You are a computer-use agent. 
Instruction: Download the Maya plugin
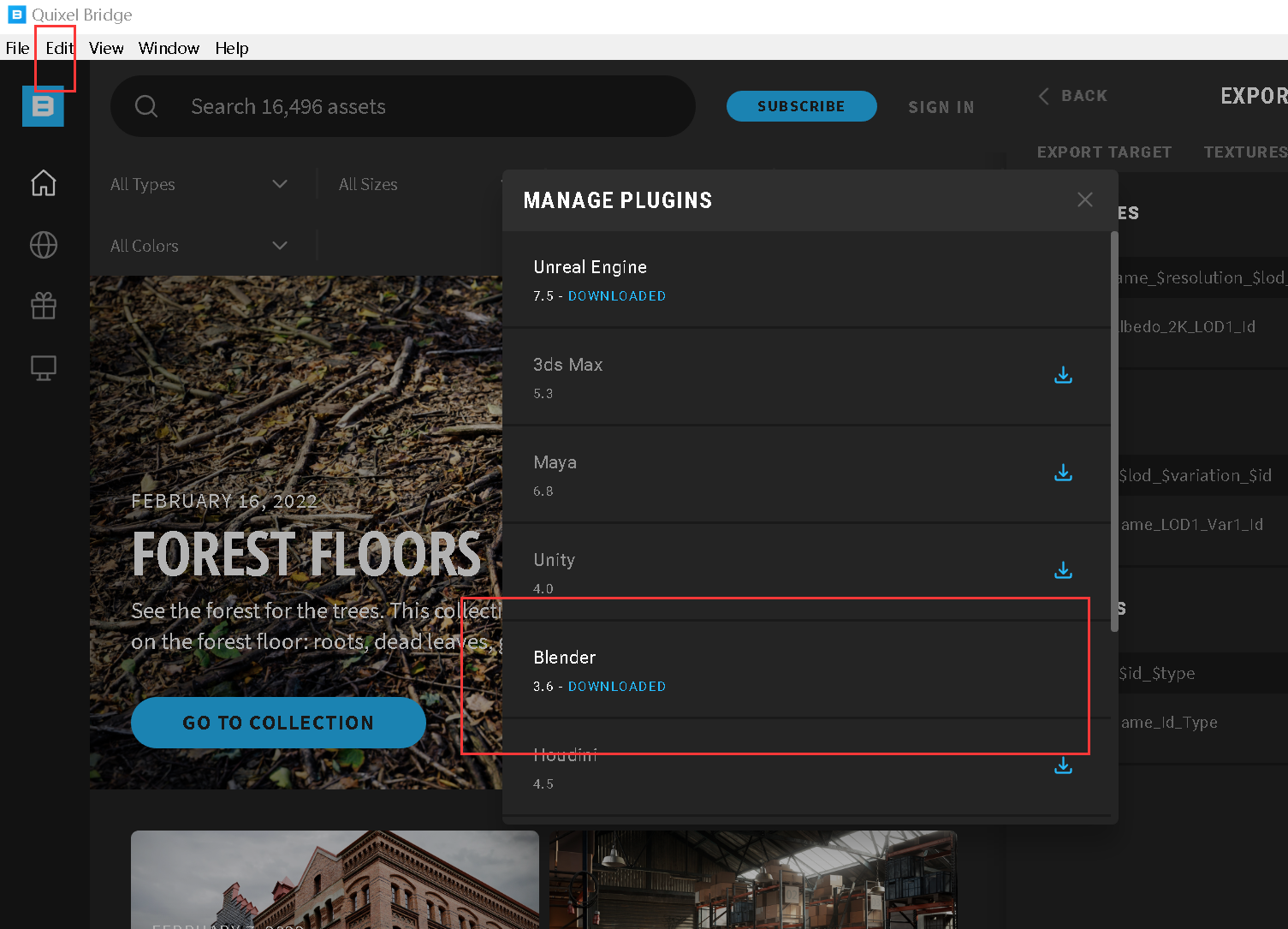point(1063,473)
